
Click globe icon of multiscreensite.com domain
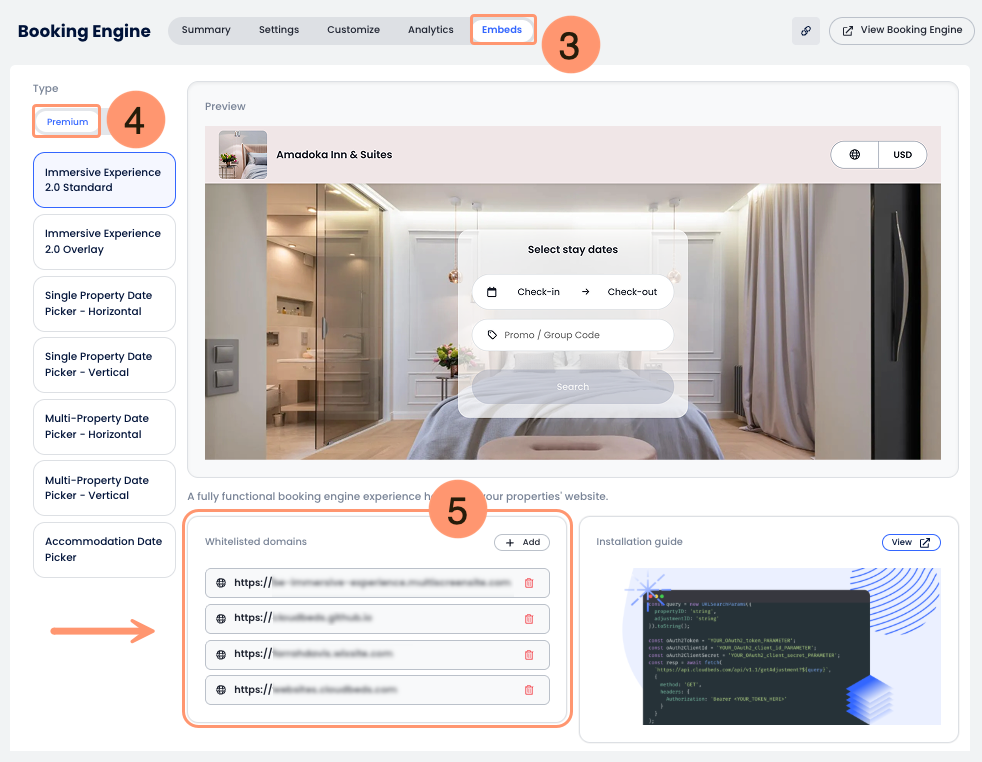tap(220, 583)
